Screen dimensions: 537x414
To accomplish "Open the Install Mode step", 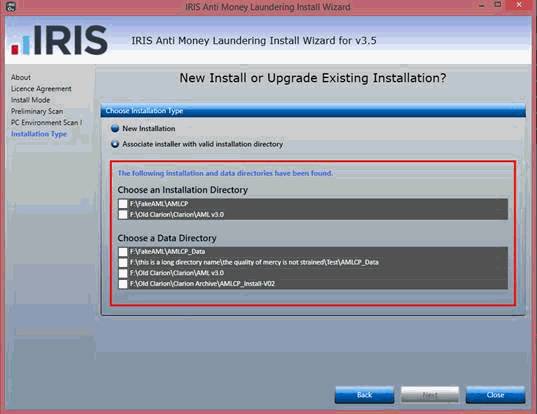I will point(30,100).
